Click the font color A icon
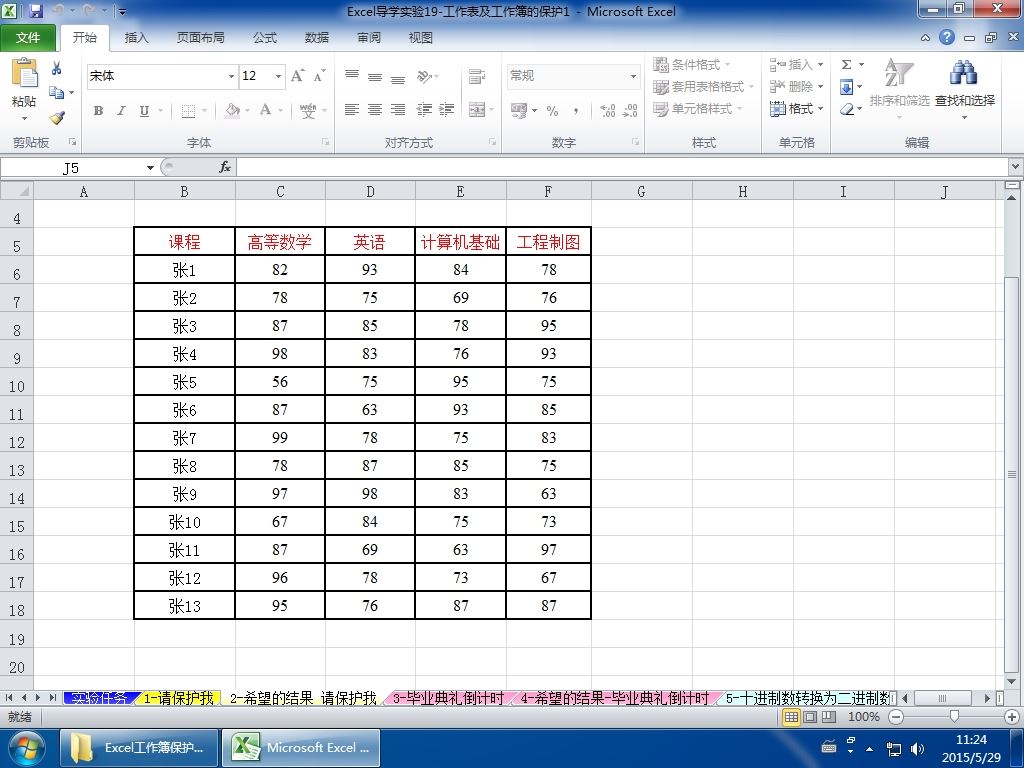The image size is (1024, 768). pyautogui.click(x=265, y=110)
